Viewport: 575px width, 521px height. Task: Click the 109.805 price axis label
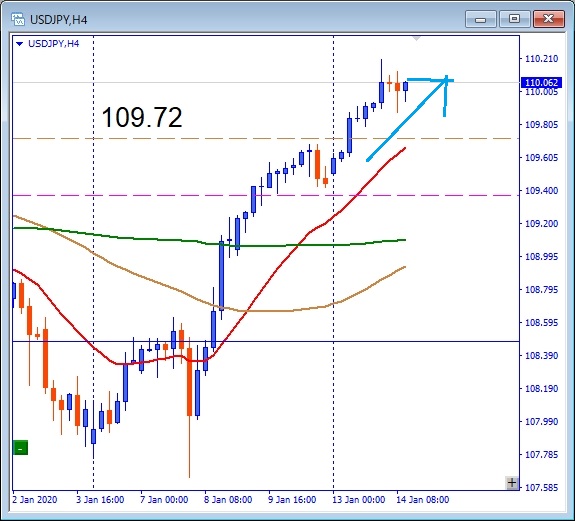click(541, 125)
